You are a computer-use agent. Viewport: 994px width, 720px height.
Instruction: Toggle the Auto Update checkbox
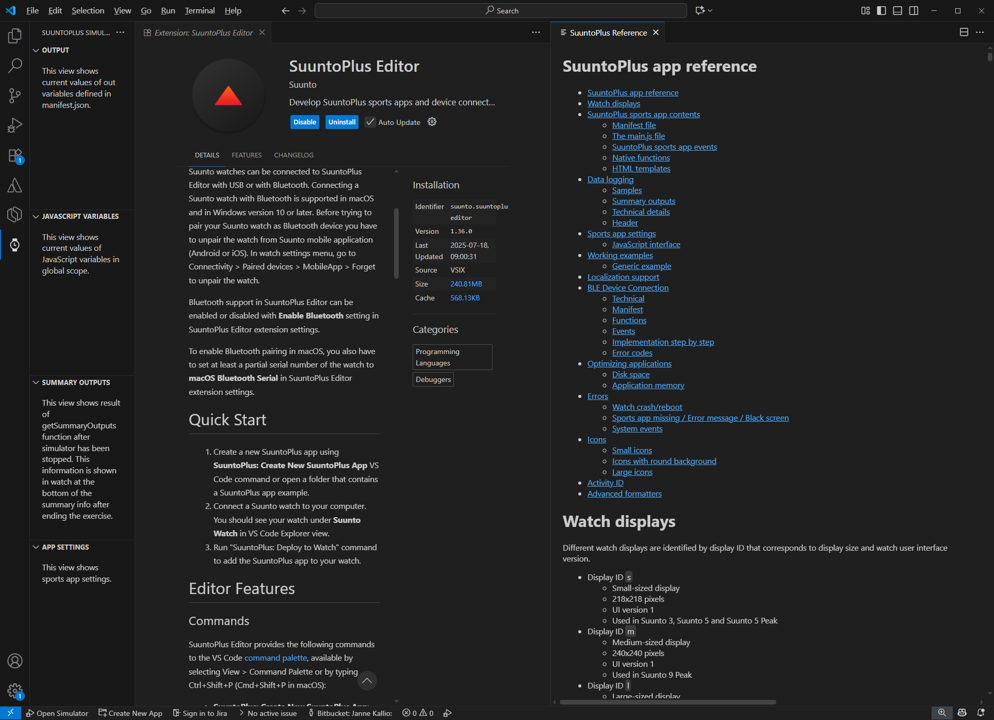coord(370,122)
